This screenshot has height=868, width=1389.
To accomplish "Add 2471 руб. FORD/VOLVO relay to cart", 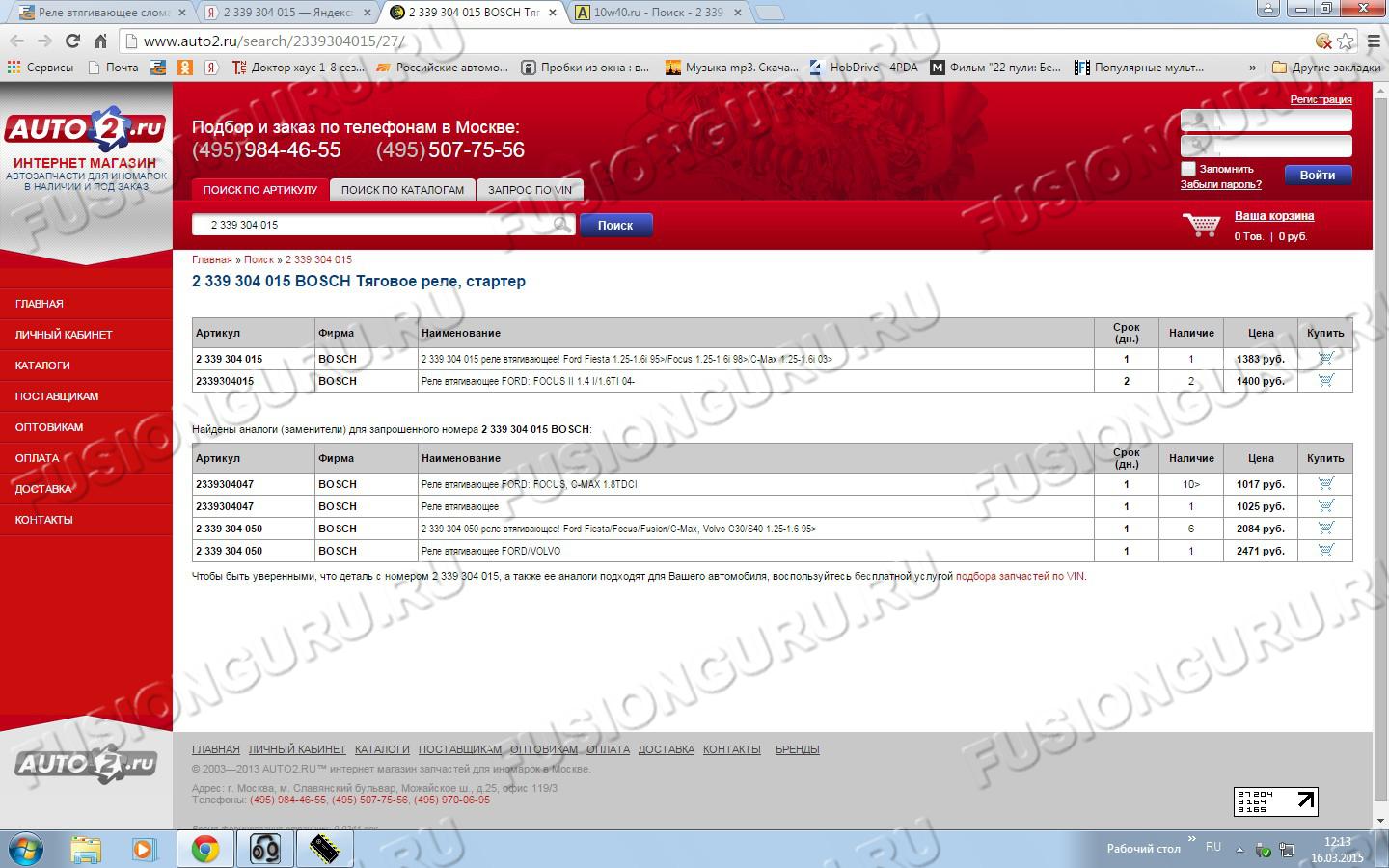I will pyautogui.click(x=1325, y=550).
